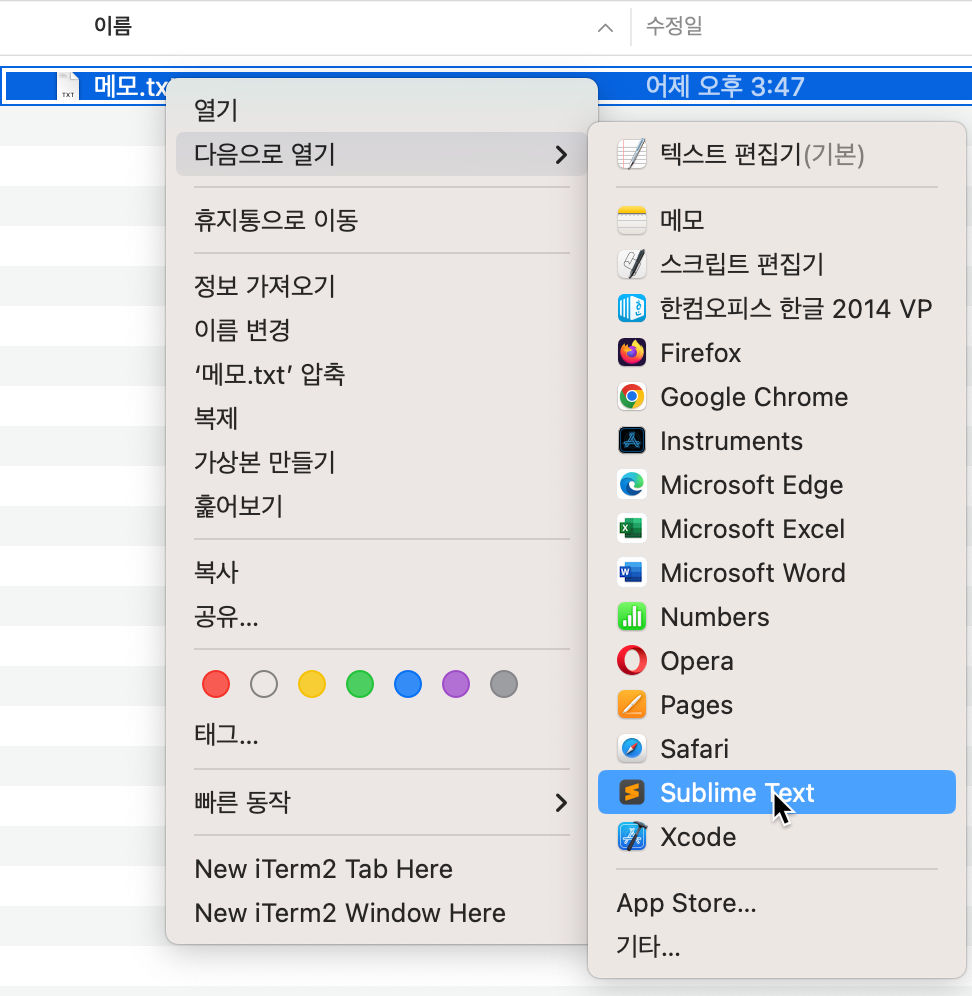The width and height of the screenshot is (972, 996).
Task: Apply the red tag color
Action: 216,684
